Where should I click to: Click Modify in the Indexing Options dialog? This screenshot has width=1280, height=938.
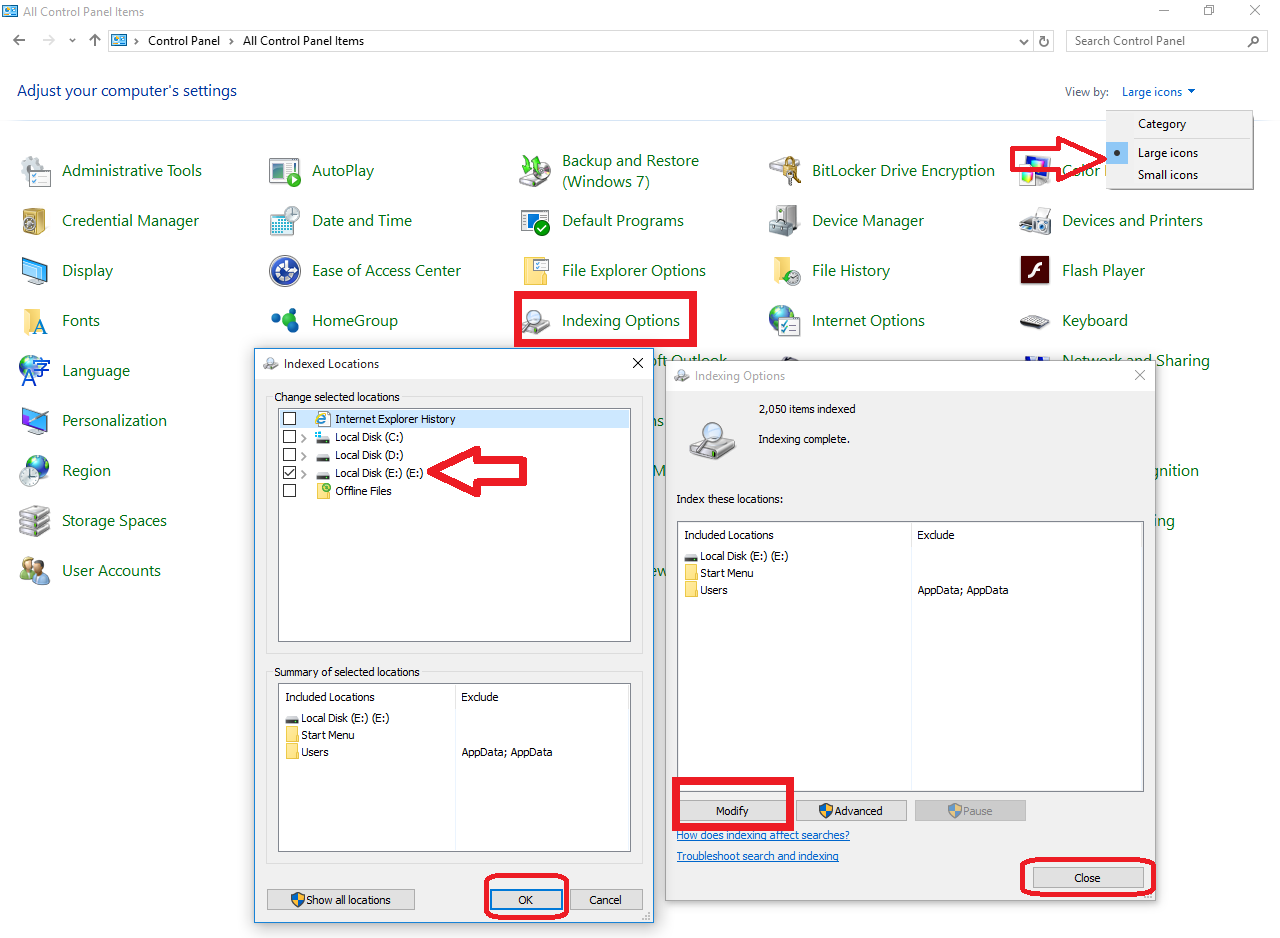coord(732,810)
